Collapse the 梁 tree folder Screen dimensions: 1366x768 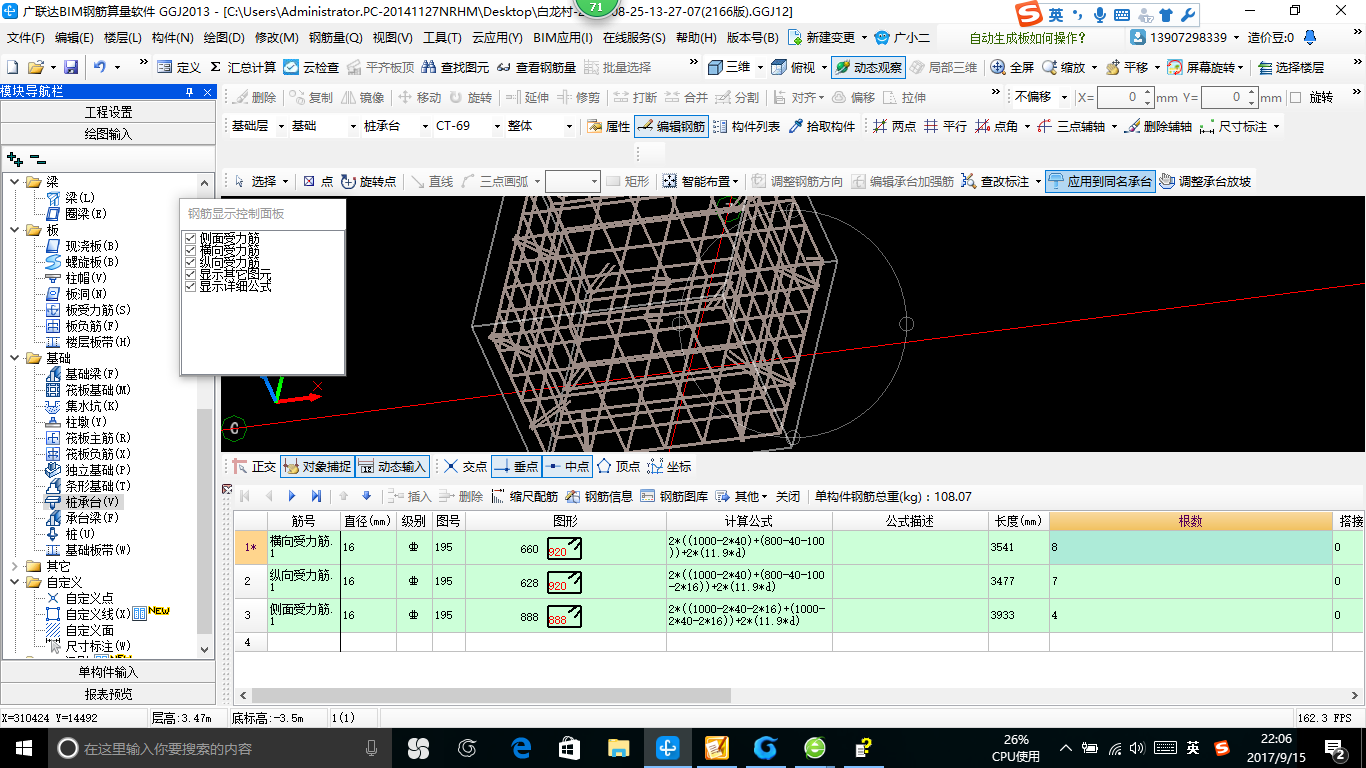(x=15, y=182)
